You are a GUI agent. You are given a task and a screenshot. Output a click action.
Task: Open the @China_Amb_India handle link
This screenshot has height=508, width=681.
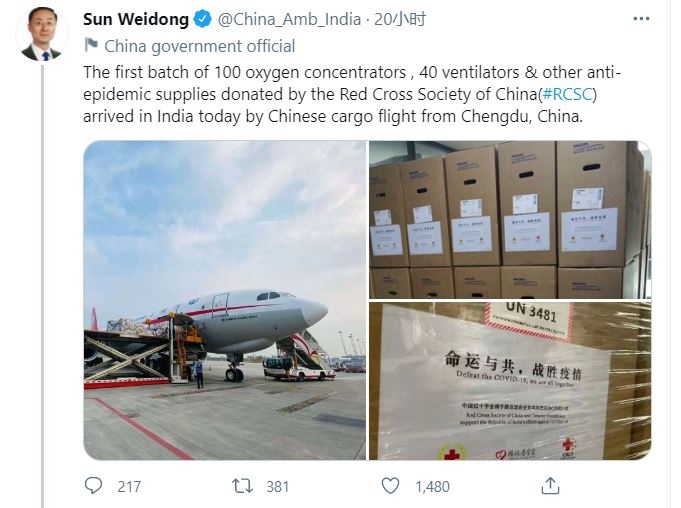(289, 20)
